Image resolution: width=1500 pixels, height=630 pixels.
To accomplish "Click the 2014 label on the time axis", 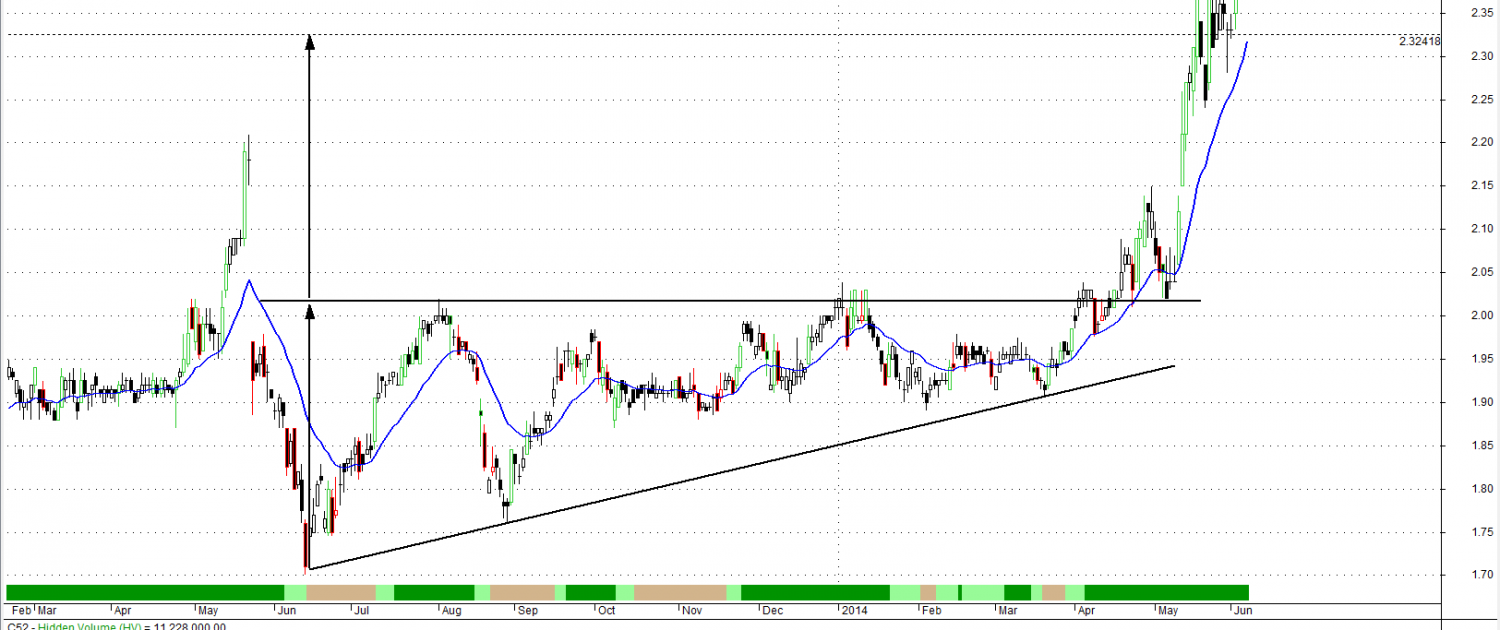I will 855,609.
